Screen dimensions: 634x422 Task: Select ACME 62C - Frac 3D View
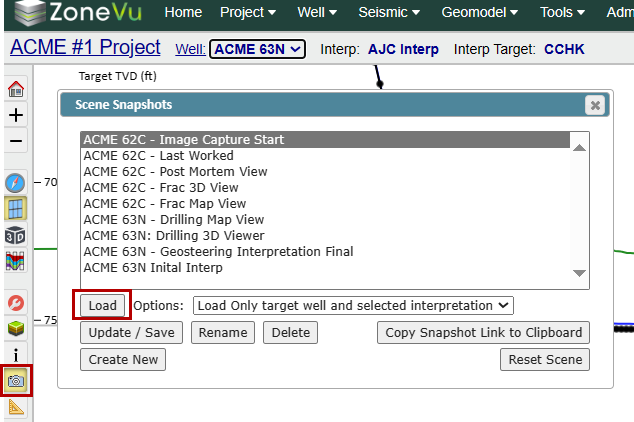pos(325,188)
